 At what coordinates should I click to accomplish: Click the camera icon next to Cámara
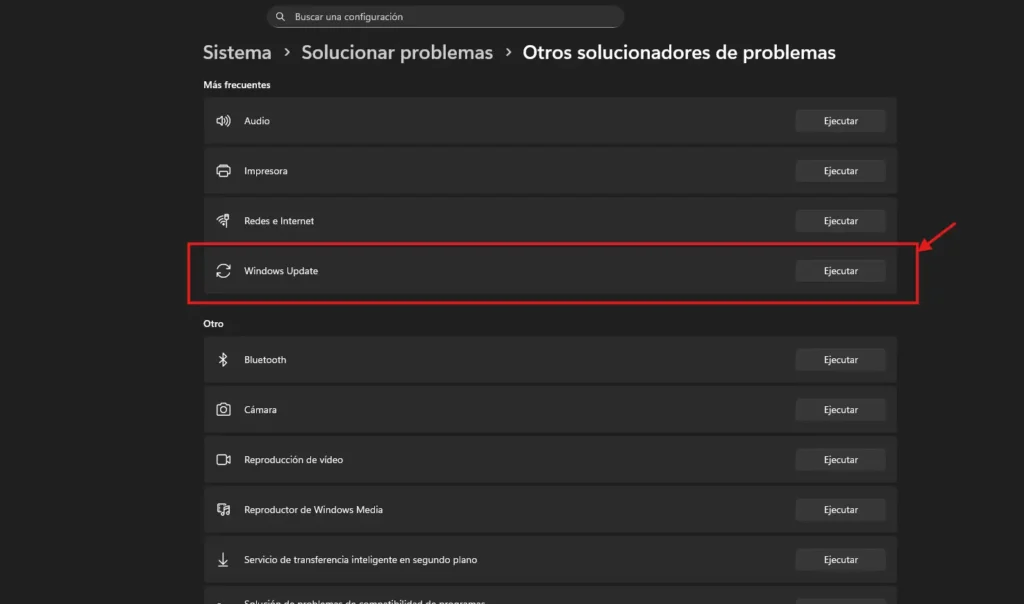pos(223,409)
